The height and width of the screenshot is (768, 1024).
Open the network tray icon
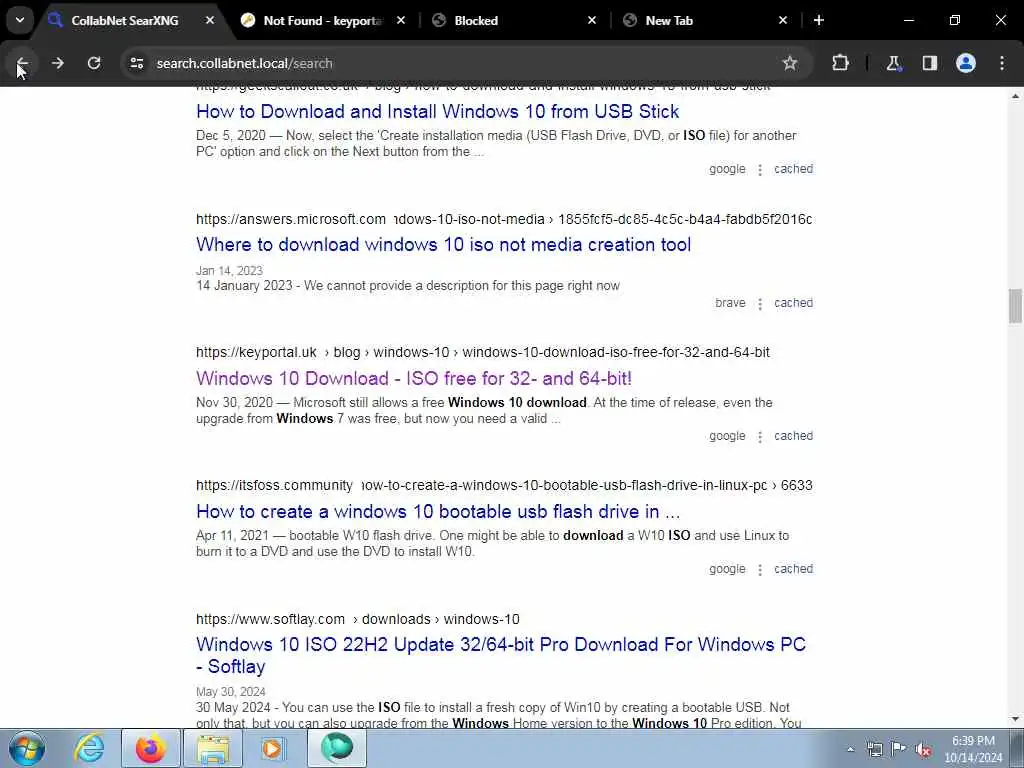click(875, 749)
